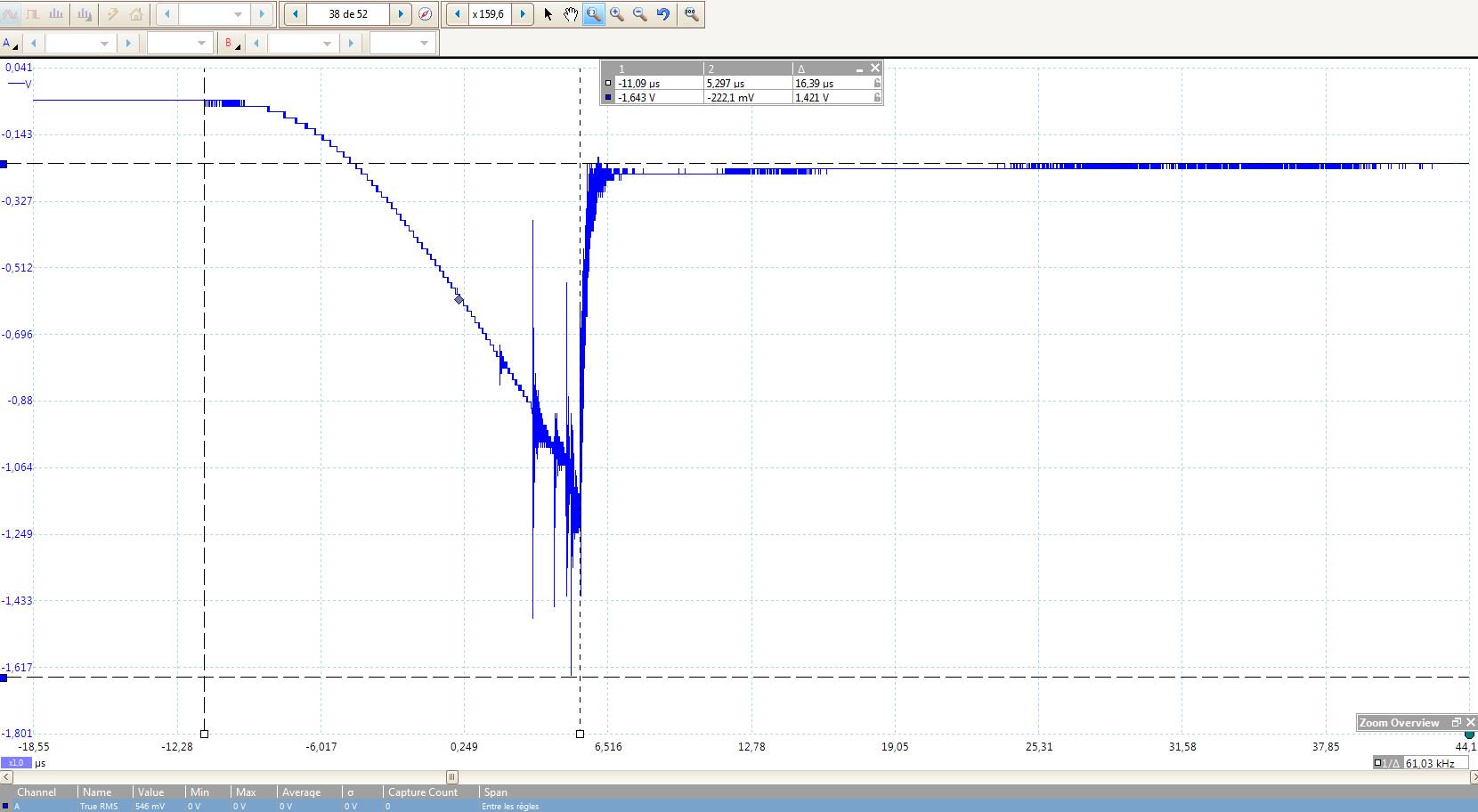The image size is (1478, 812).
Task: Select the arrow pointer tool
Action: click(x=548, y=14)
